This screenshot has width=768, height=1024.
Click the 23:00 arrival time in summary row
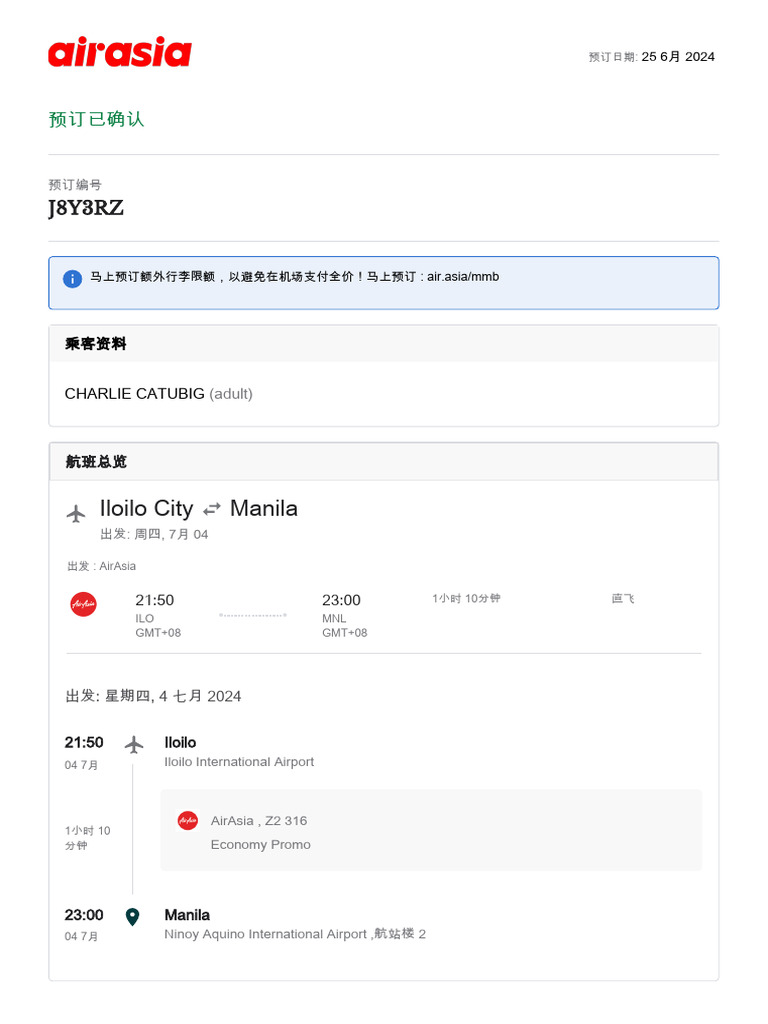click(x=342, y=600)
